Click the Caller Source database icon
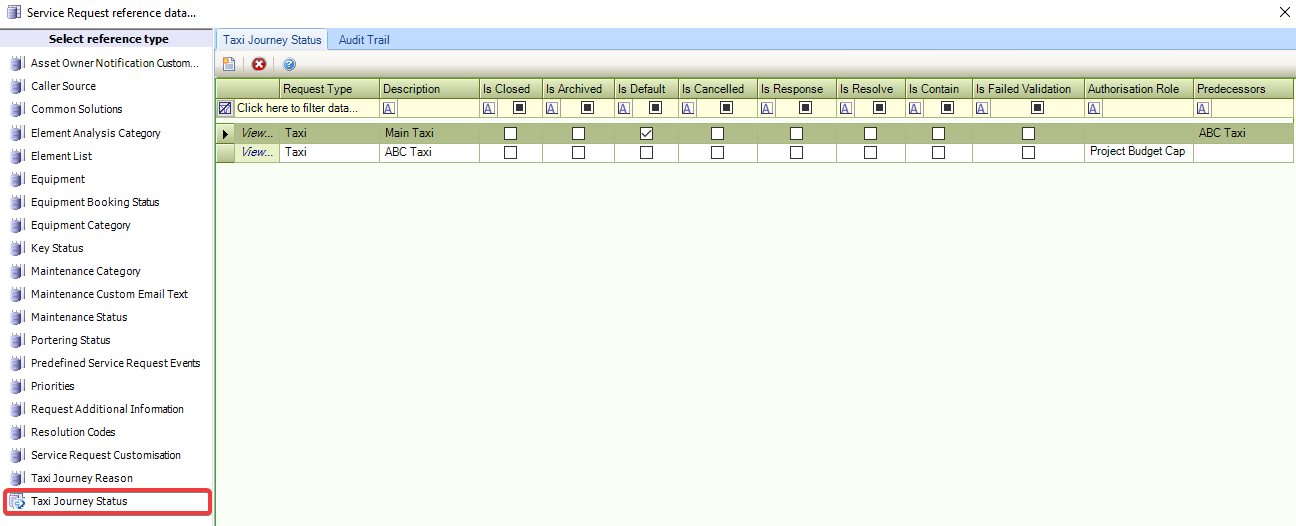The width and height of the screenshot is (1296, 526). coord(16,87)
